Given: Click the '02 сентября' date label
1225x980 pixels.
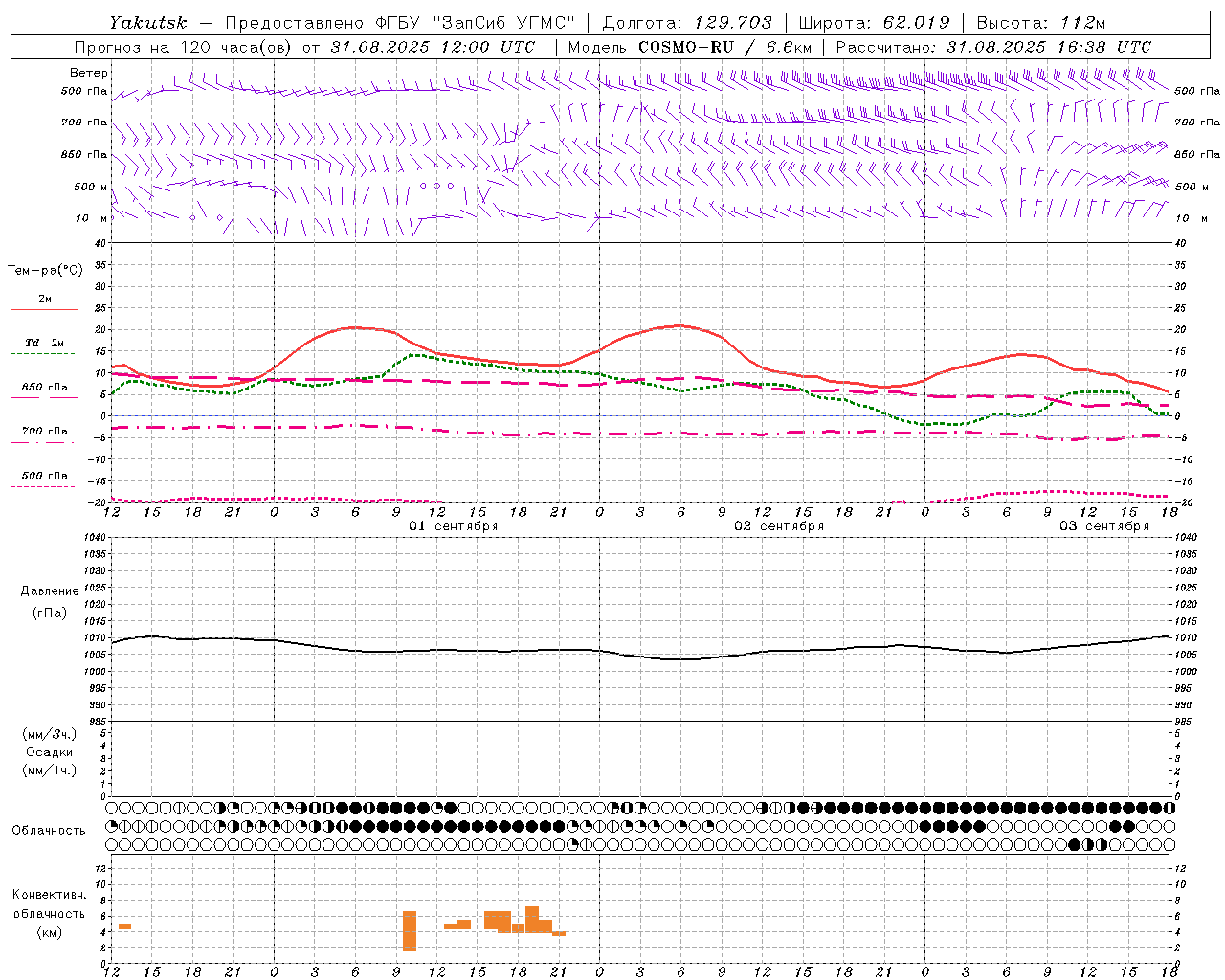Looking at the screenshot, I should tap(779, 526).
